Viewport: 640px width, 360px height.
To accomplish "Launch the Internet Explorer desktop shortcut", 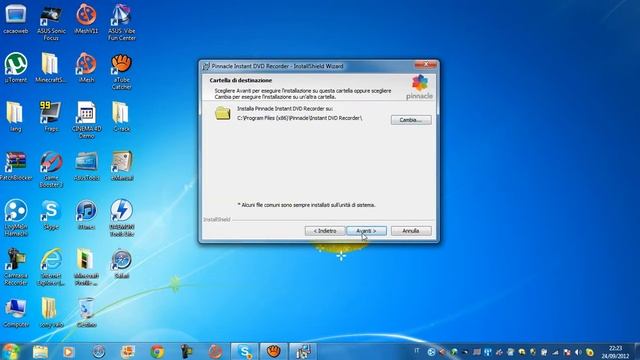I will click(51, 267).
